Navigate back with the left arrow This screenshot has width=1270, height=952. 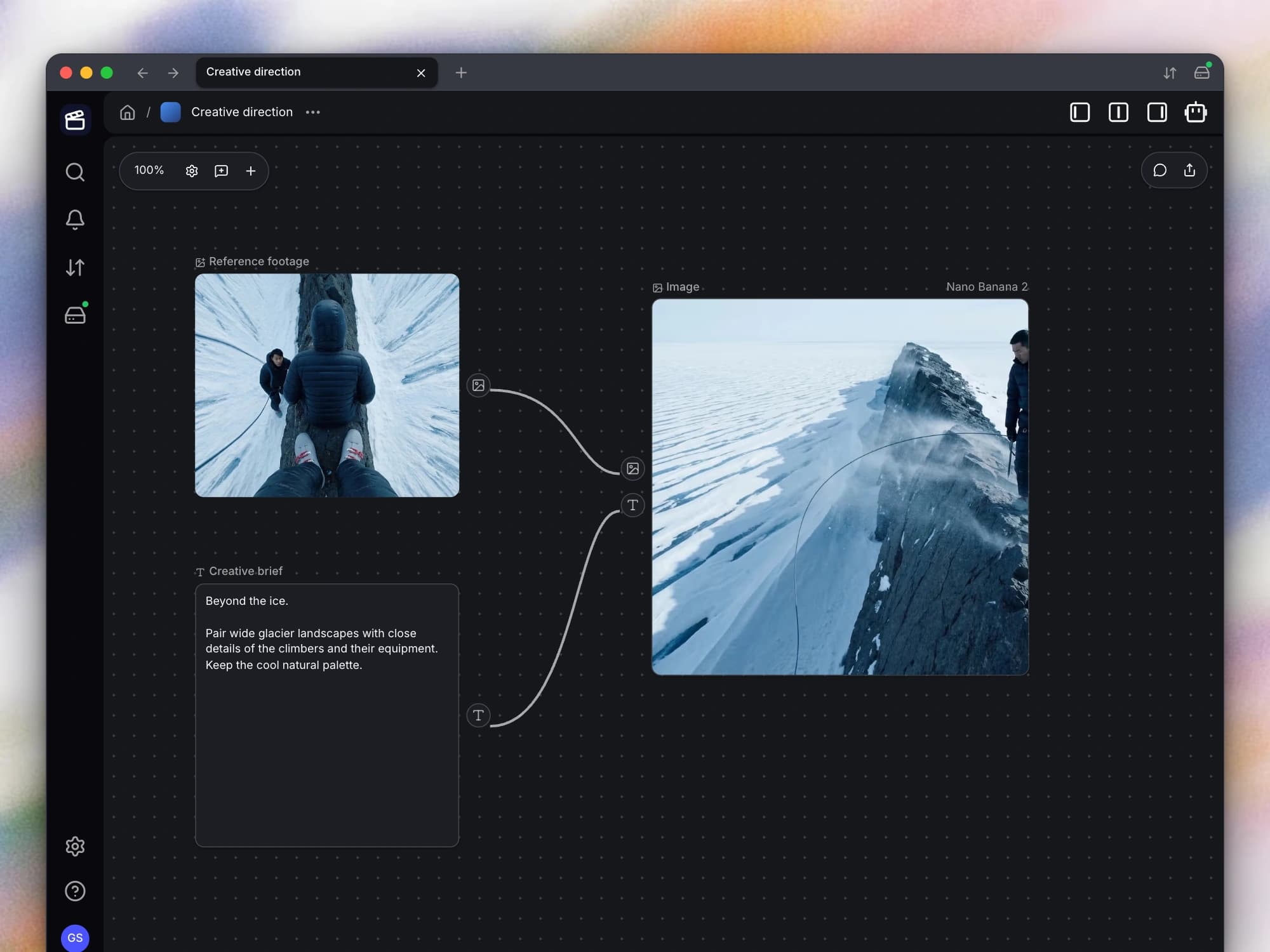(x=142, y=73)
